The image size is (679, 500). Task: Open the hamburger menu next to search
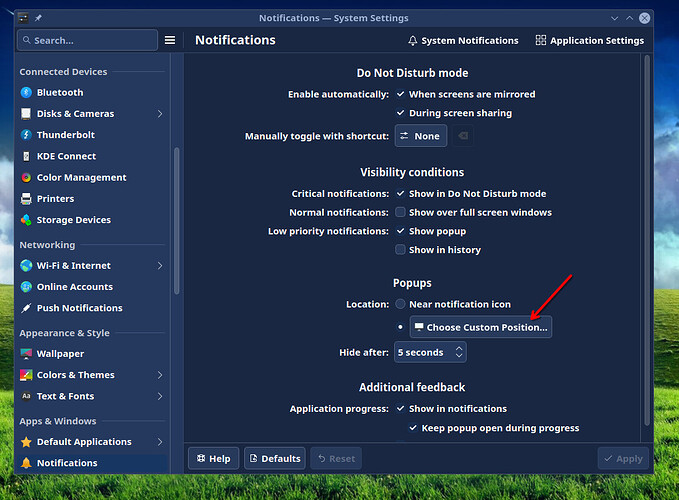coord(170,40)
